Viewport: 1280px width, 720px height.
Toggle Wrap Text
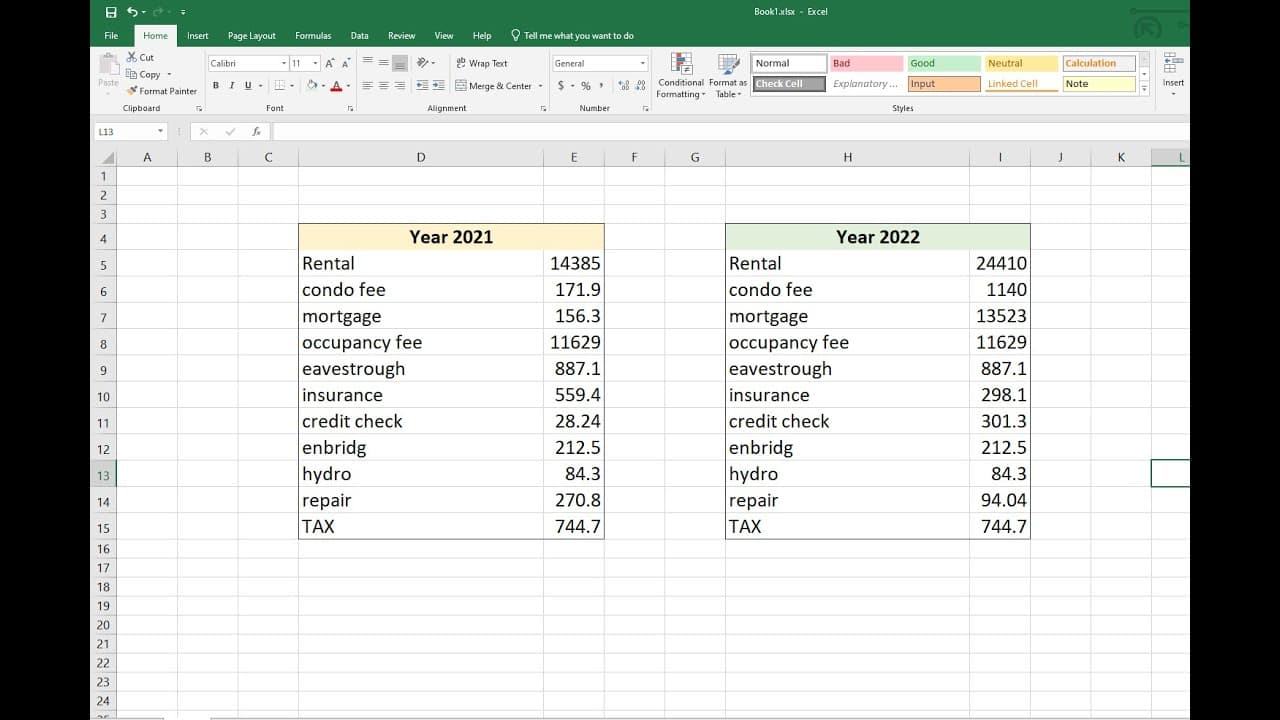[x=482, y=63]
